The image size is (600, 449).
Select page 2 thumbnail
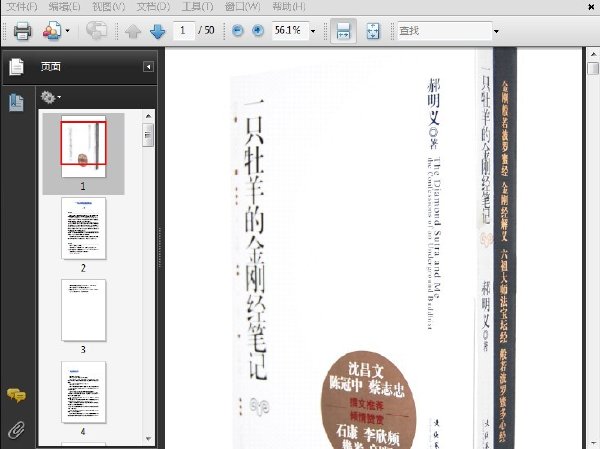click(83, 229)
